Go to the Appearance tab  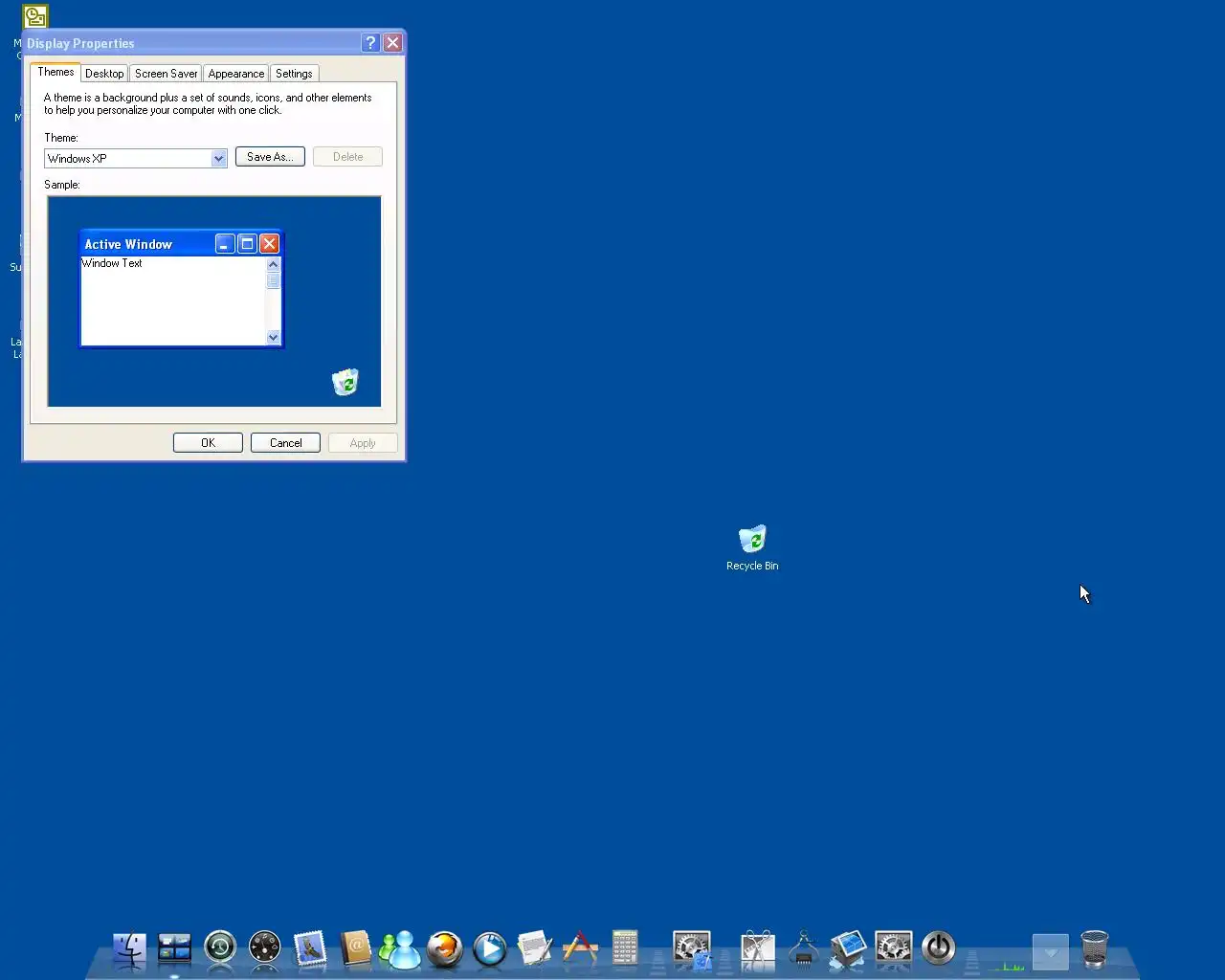pos(236,74)
